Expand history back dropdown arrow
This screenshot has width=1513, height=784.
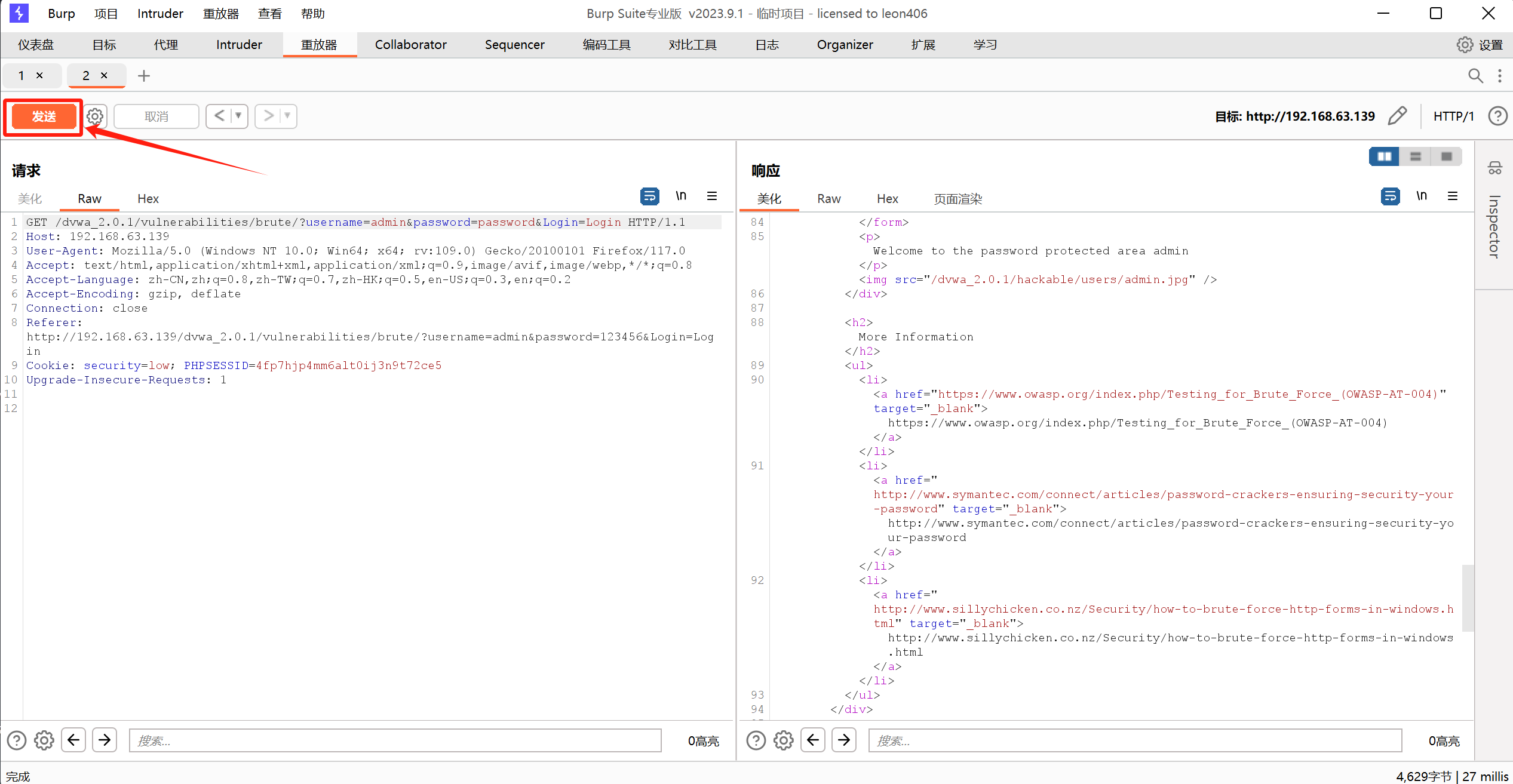point(238,116)
